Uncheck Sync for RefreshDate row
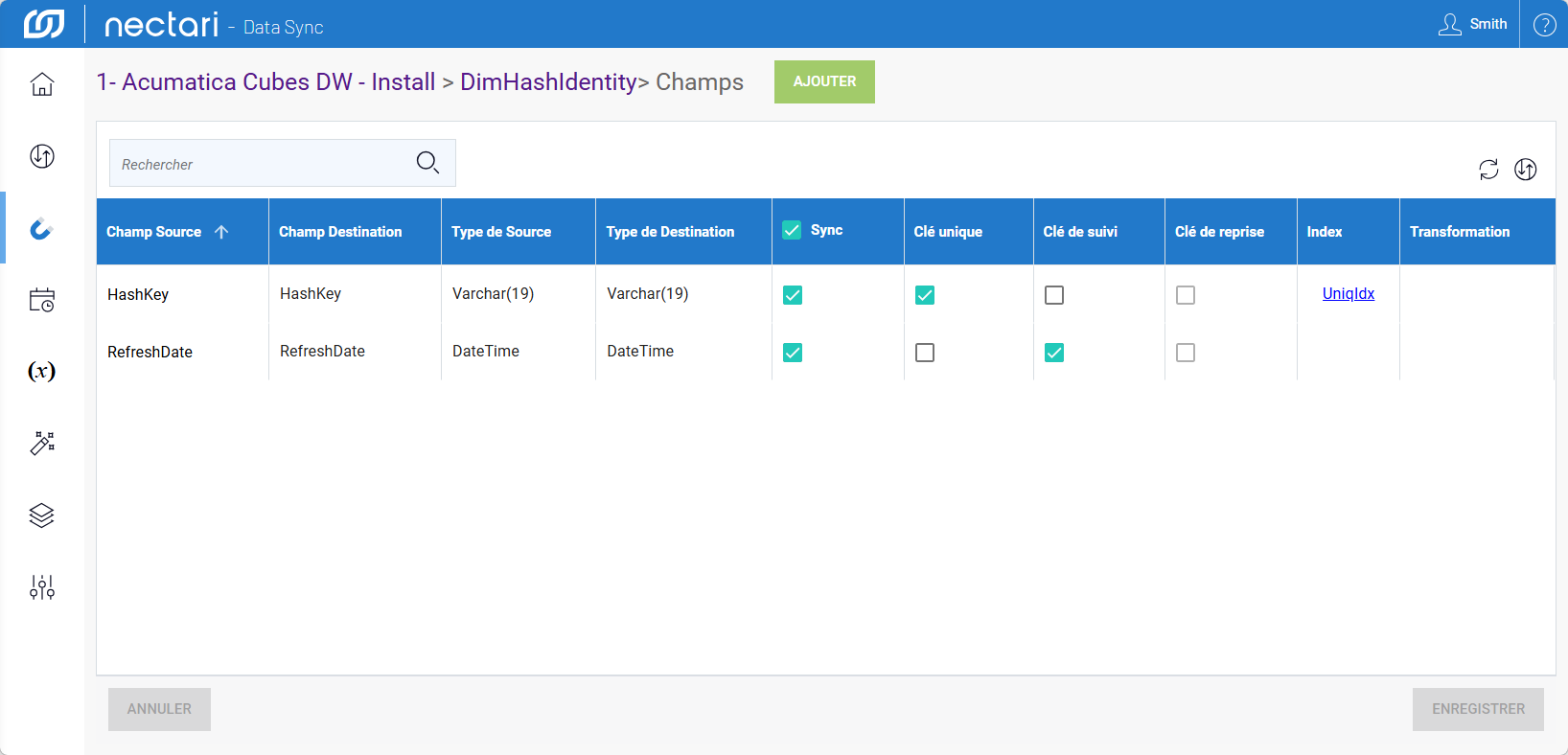The image size is (1568, 755). pos(793,353)
